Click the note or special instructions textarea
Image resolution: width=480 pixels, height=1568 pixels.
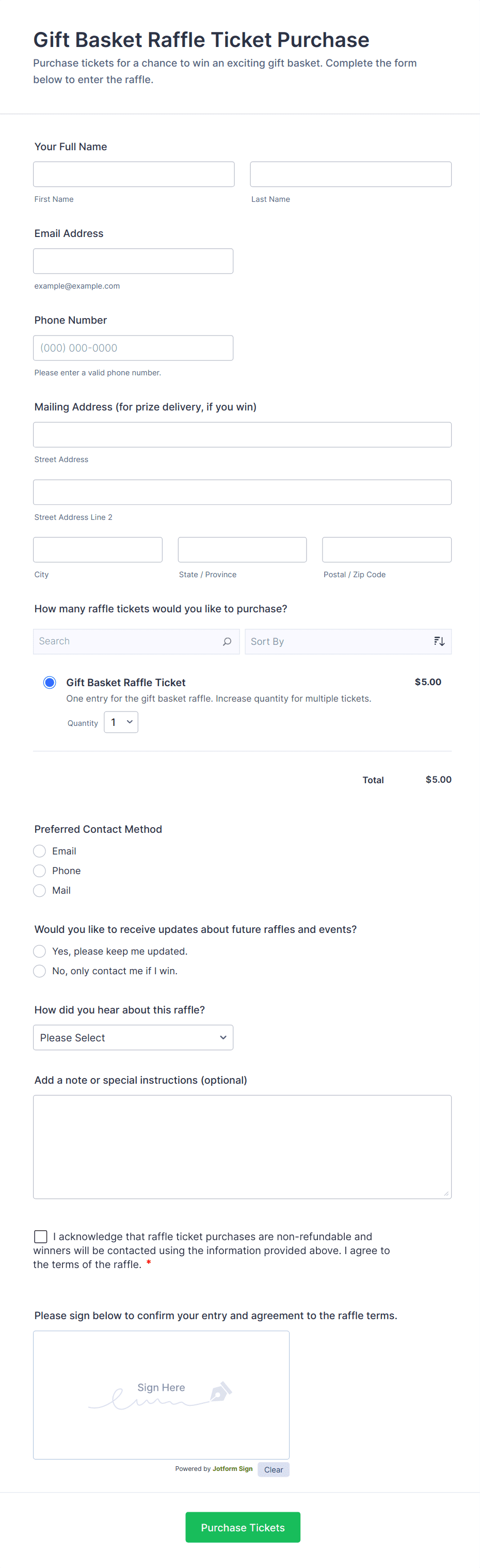[x=242, y=1147]
